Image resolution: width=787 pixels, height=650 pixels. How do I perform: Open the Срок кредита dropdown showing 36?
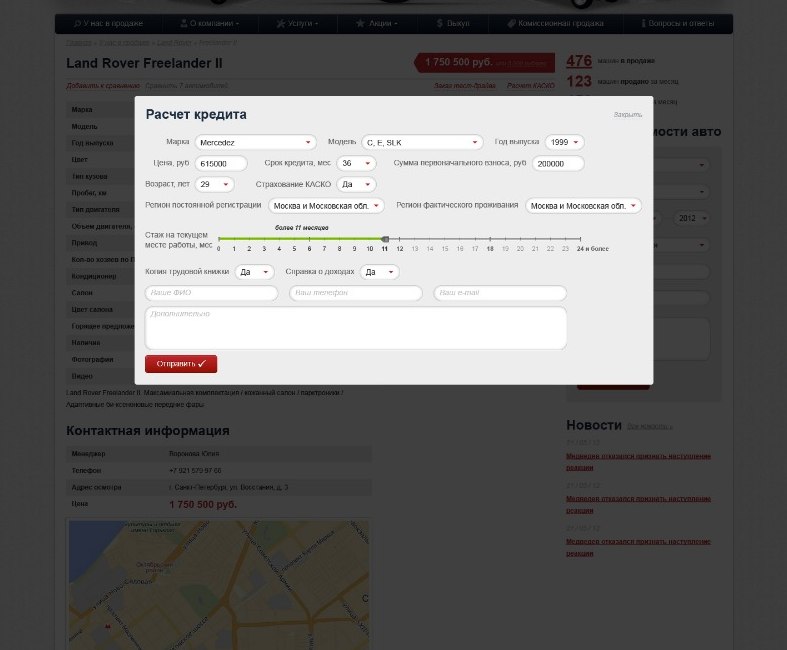(x=356, y=164)
